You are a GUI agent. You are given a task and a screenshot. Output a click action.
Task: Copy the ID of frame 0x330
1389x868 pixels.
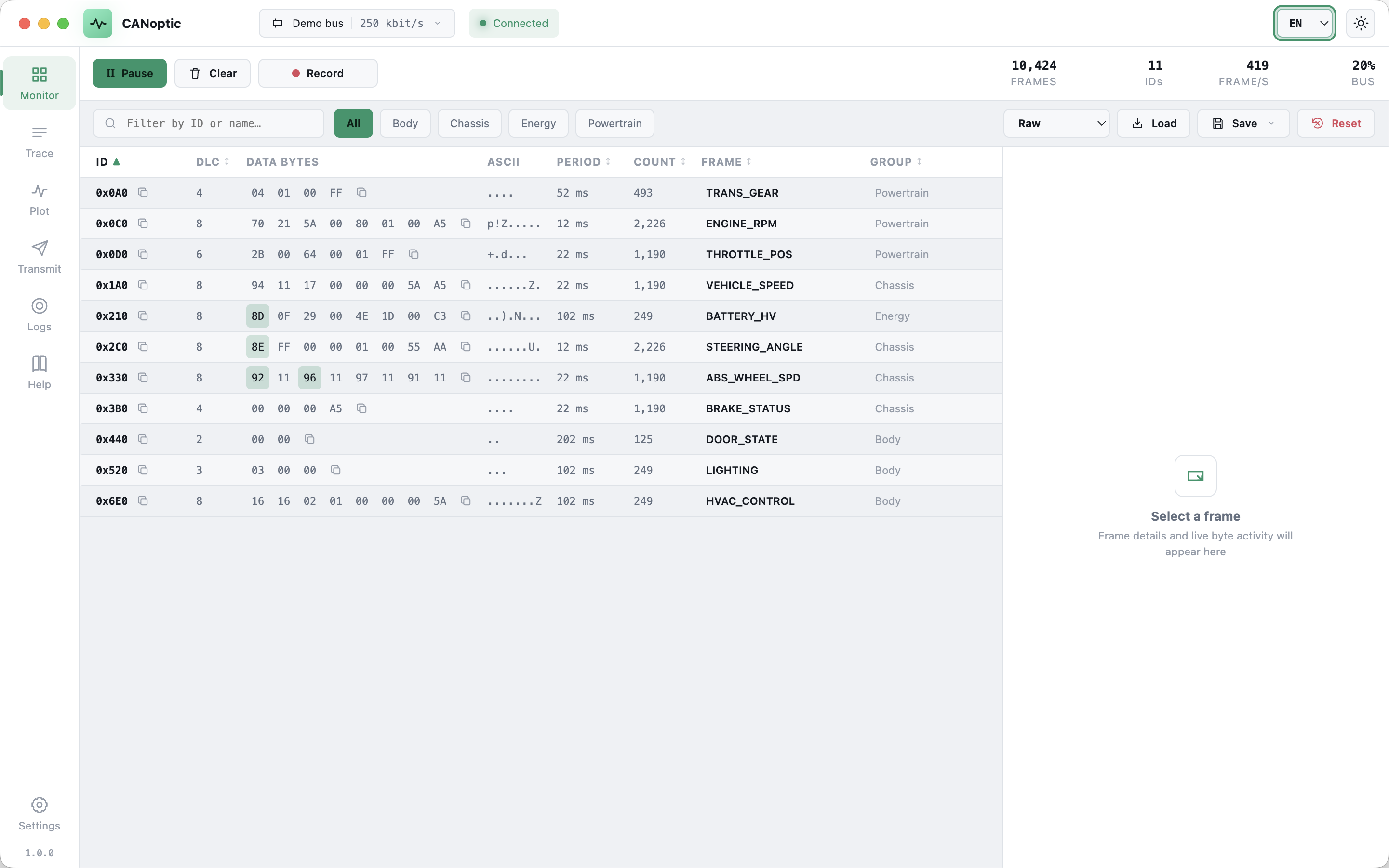pos(143,378)
